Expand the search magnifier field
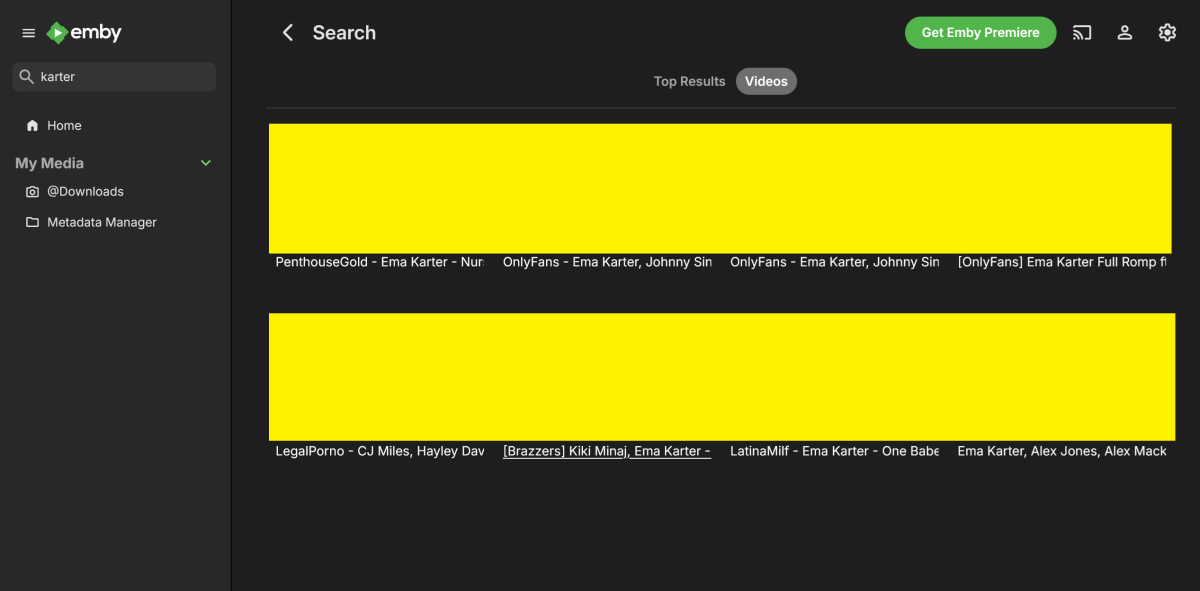1200x591 pixels. click(x=26, y=76)
